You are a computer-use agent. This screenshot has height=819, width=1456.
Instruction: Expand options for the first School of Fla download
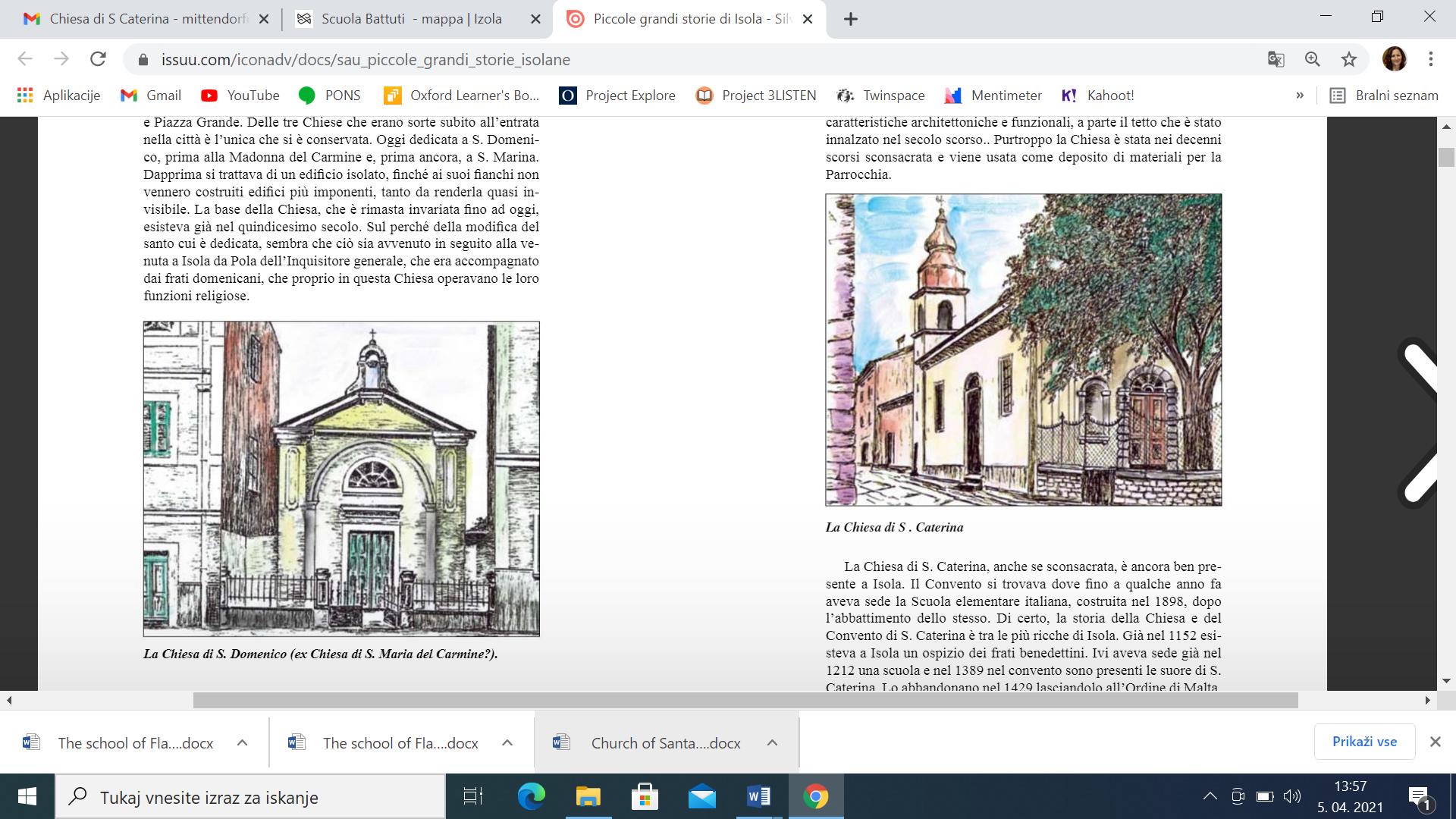point(242,743)
